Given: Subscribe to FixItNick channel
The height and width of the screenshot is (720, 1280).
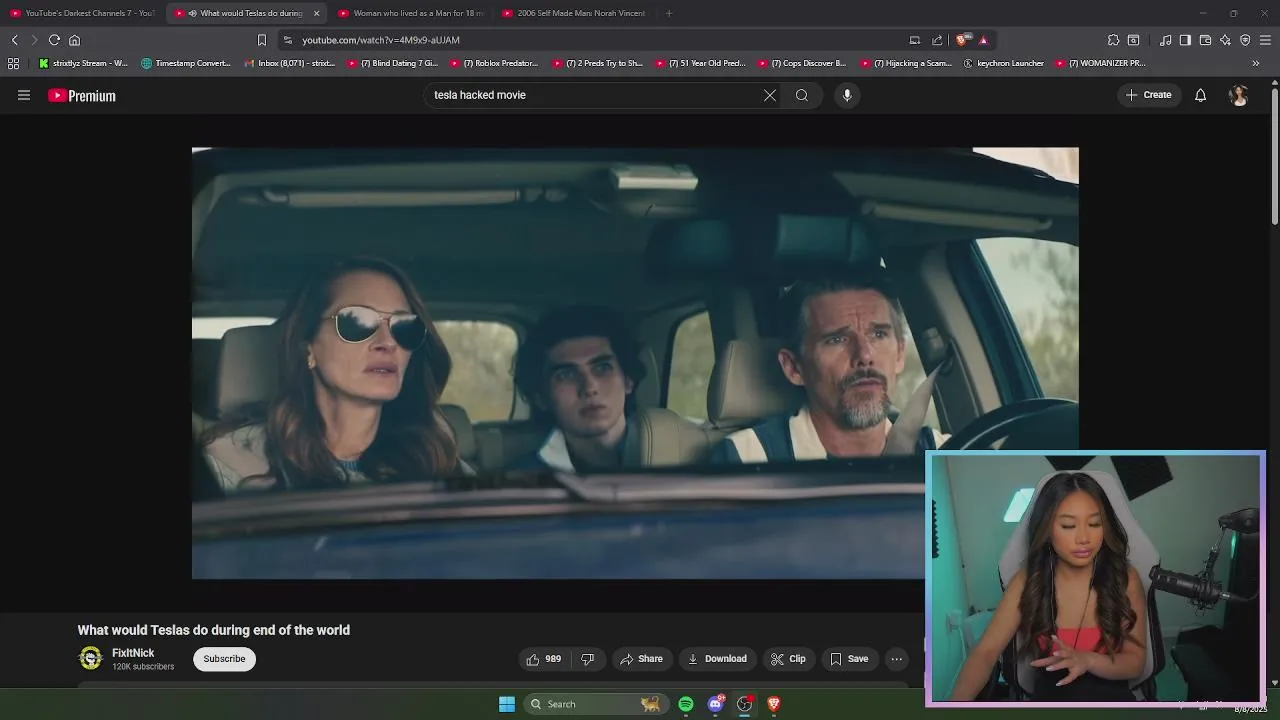Looking at the screenshot, I should click(x=224, y=659).
